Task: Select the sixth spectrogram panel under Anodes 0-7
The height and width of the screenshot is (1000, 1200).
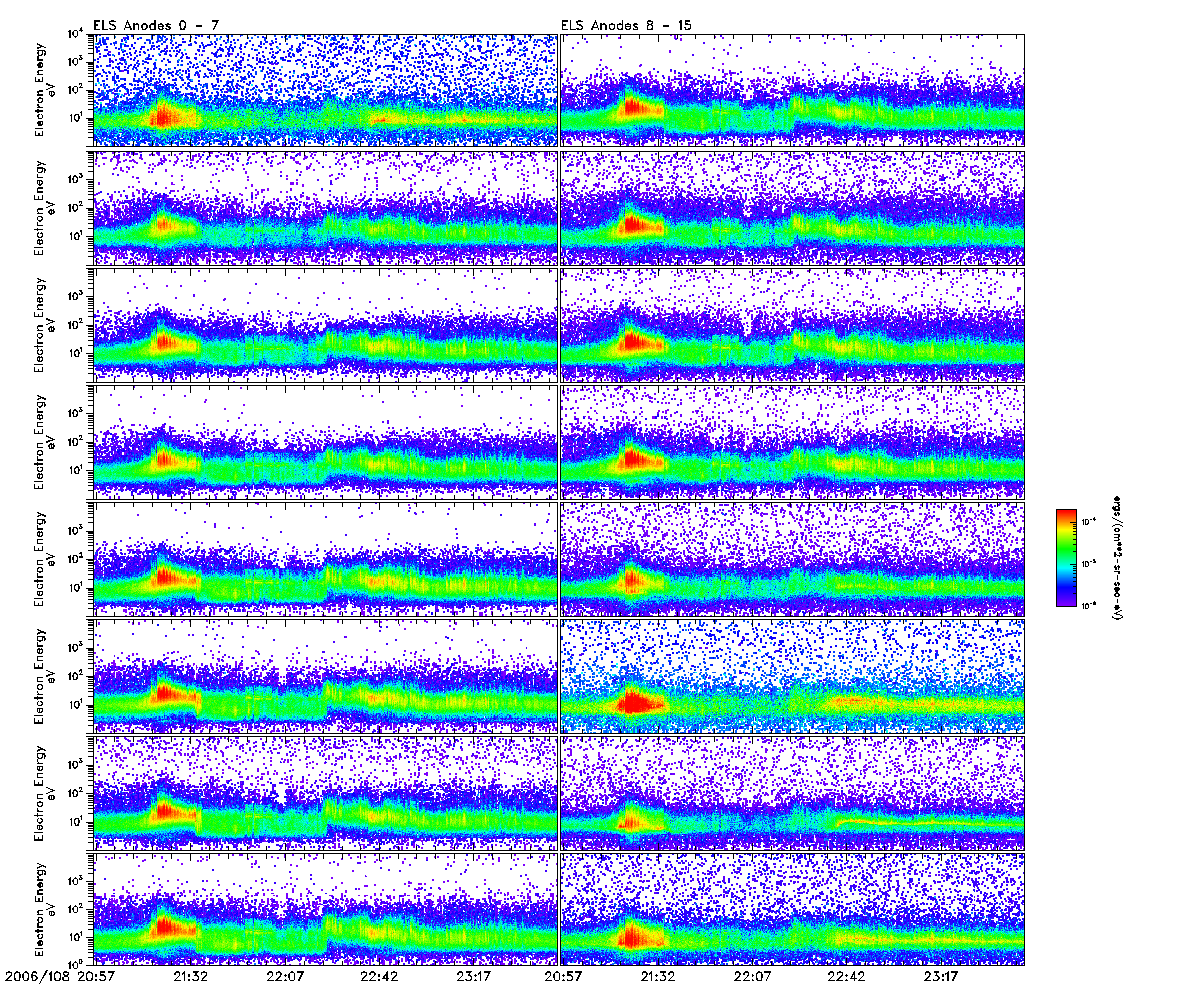Action: coord(325,675)
